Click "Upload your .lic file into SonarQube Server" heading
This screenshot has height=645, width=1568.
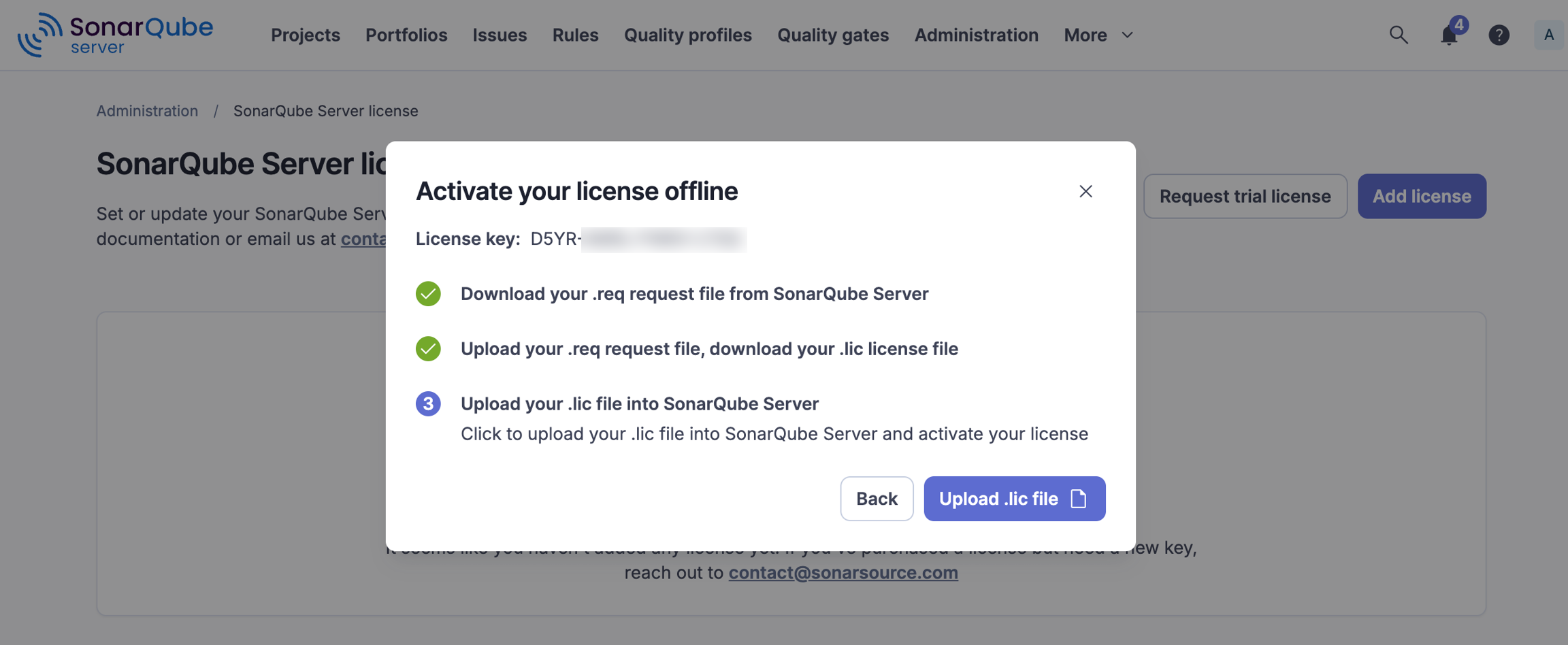640,403
